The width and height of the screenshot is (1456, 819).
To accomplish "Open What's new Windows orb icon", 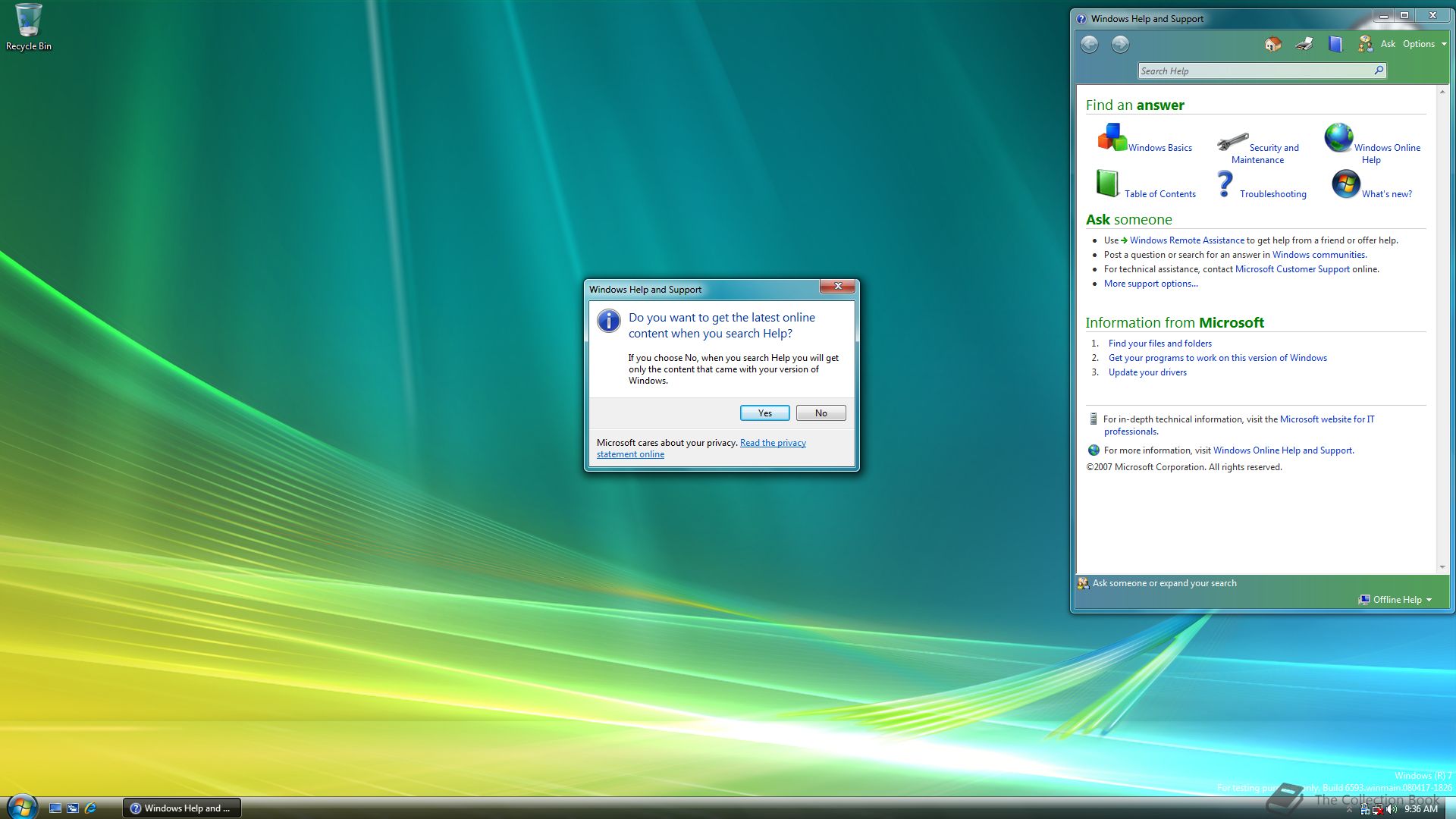I will (x=1346, y=184).
